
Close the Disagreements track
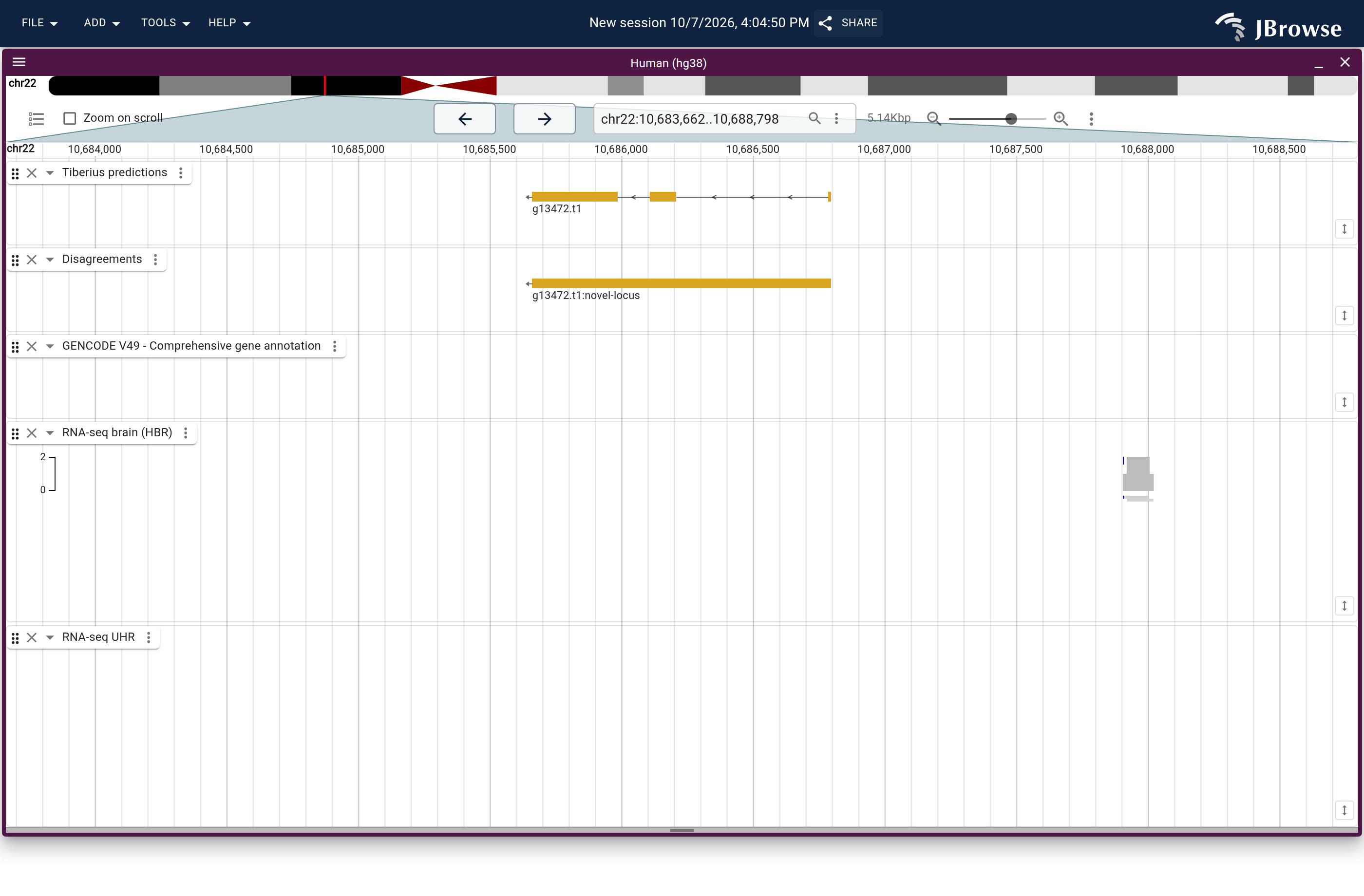(32, 260)
